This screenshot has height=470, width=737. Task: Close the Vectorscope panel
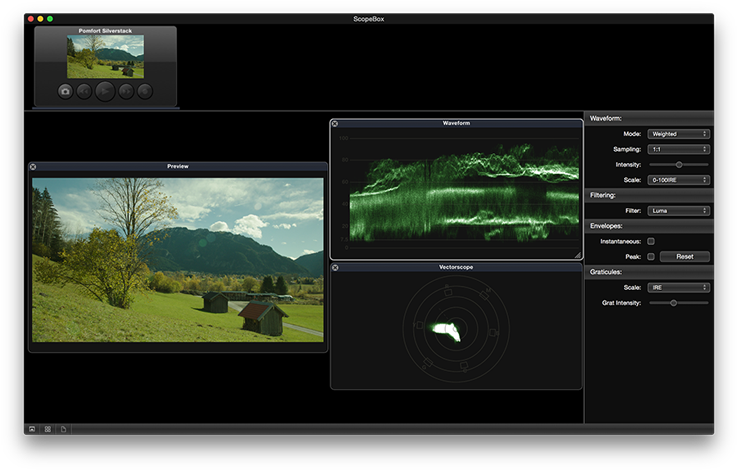coord(335,267)
